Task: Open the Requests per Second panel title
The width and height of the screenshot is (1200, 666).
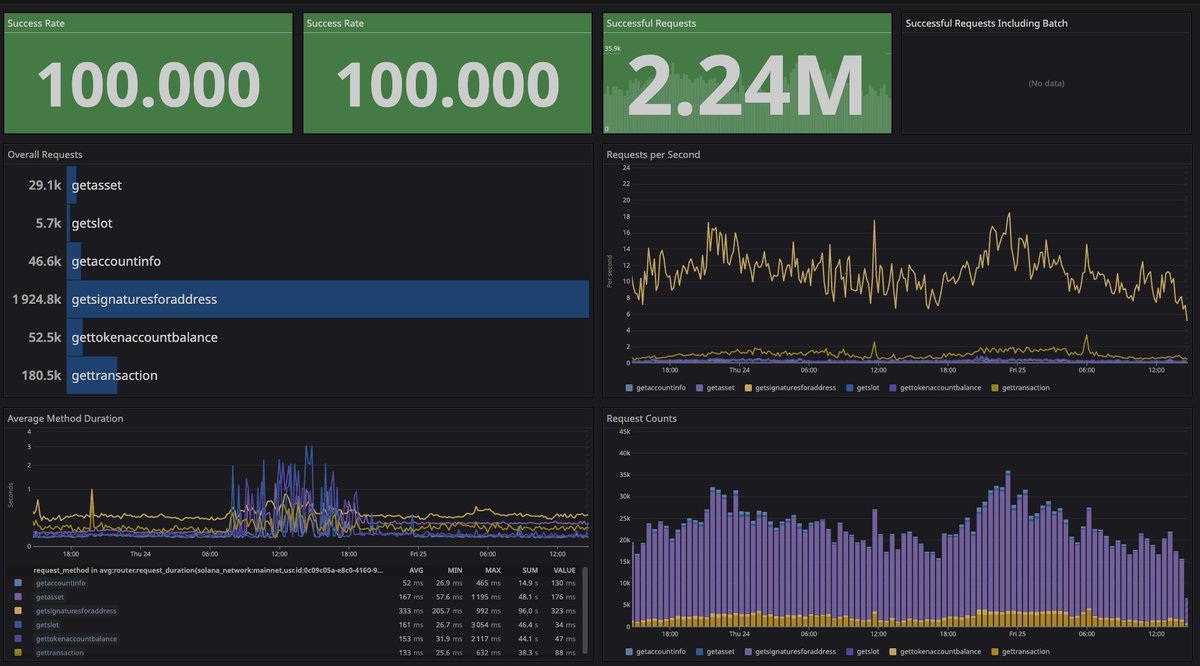Action: click(x=653, y=155)
